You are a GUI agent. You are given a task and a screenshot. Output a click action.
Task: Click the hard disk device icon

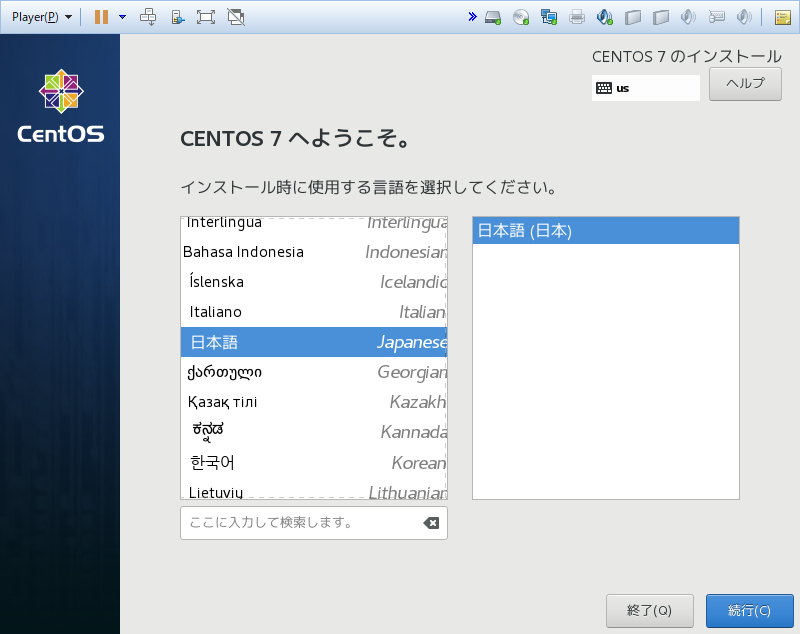point(493,17)
